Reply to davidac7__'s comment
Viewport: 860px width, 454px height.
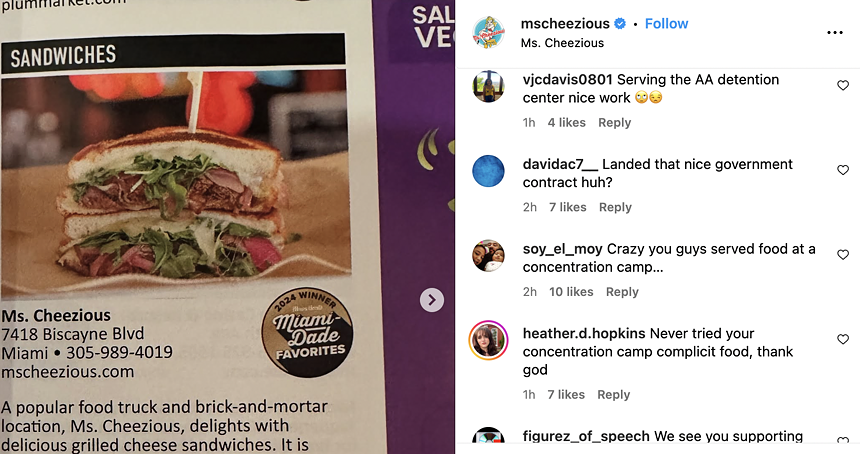[615, 207]
